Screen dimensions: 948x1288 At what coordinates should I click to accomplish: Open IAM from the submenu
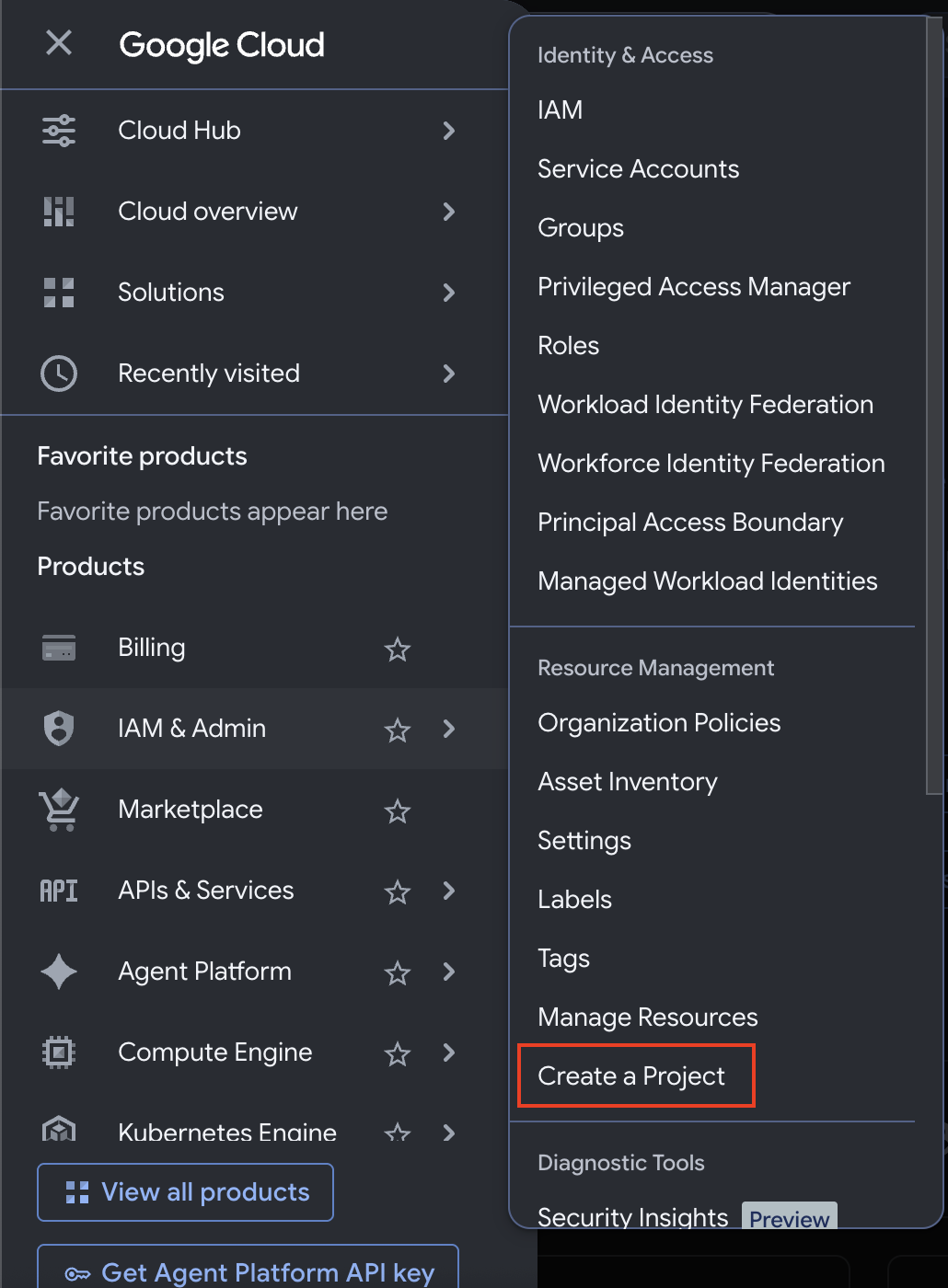561,110
